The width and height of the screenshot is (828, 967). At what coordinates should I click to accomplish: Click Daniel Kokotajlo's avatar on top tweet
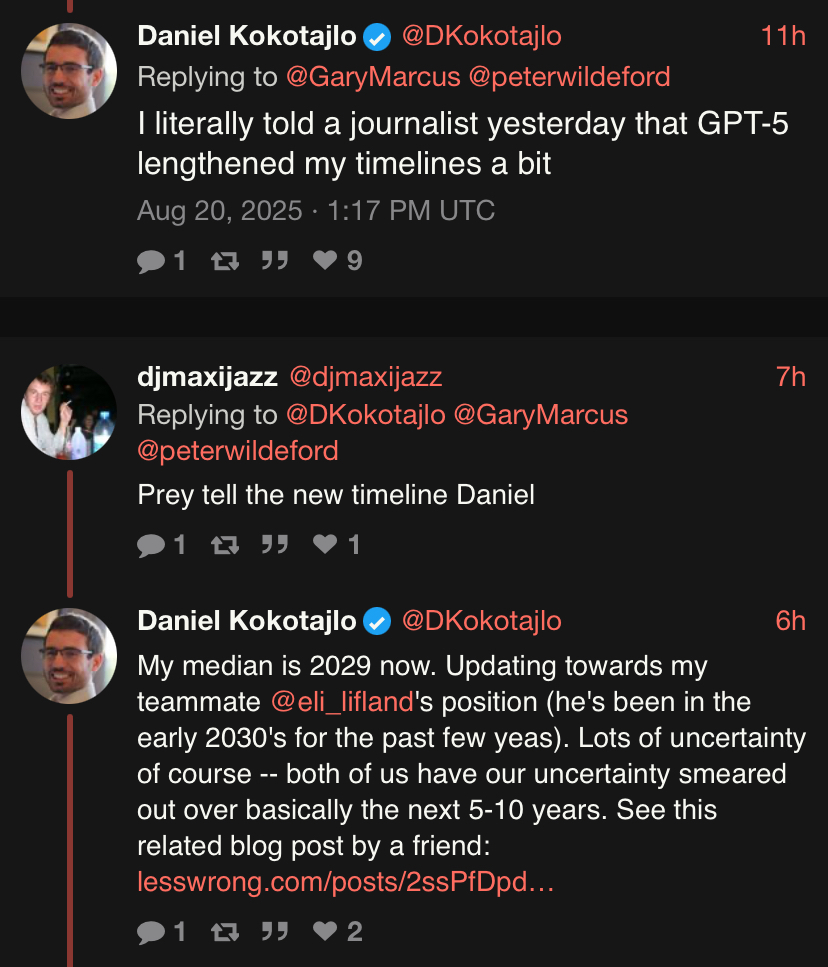(69, 71)
